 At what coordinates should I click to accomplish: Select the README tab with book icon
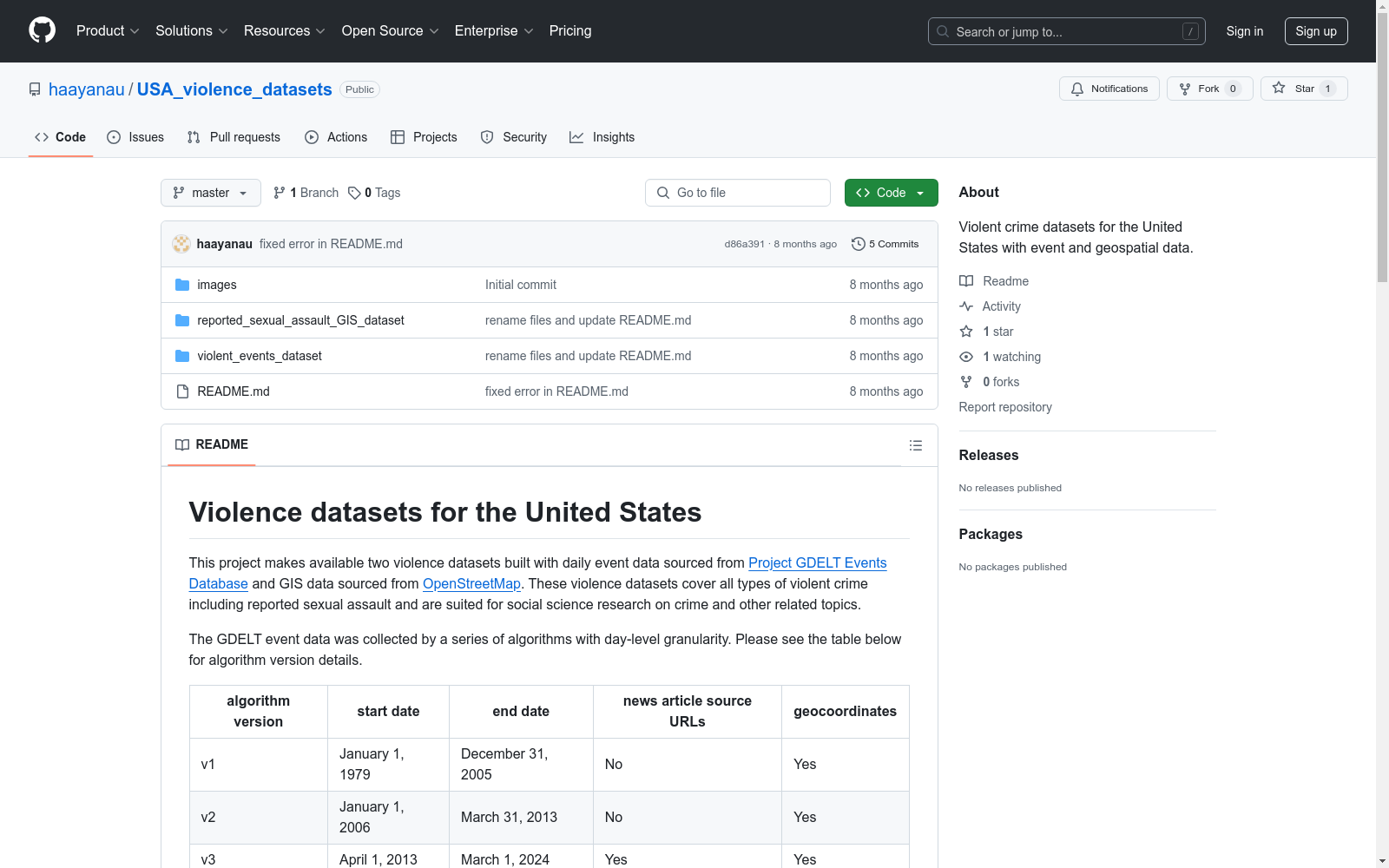point(212,444)
